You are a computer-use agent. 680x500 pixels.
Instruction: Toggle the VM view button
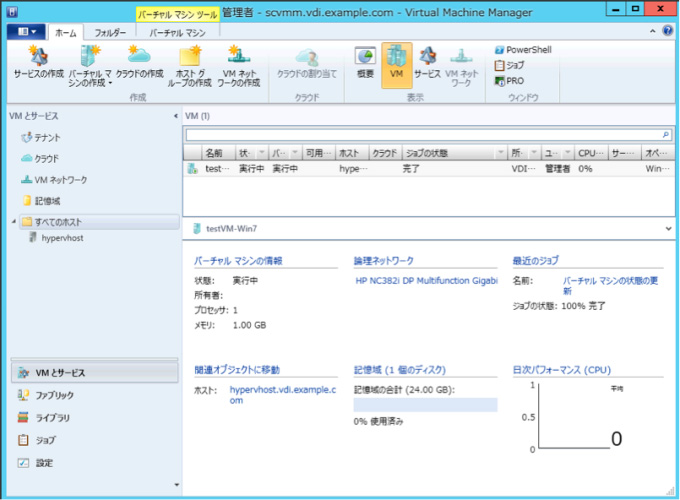(x=396, y=63)
